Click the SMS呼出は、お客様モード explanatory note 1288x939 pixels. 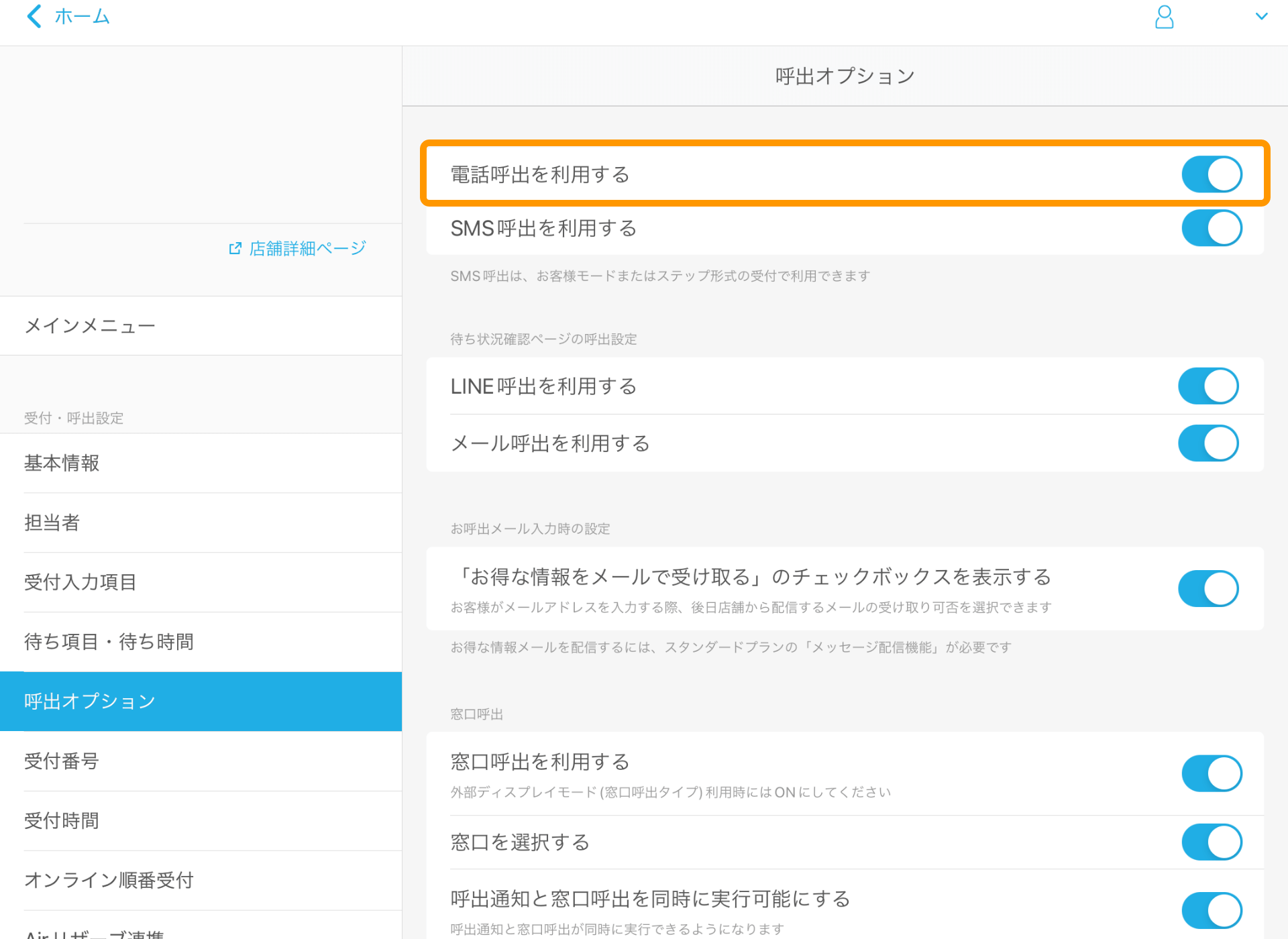[x=660, y=276]
